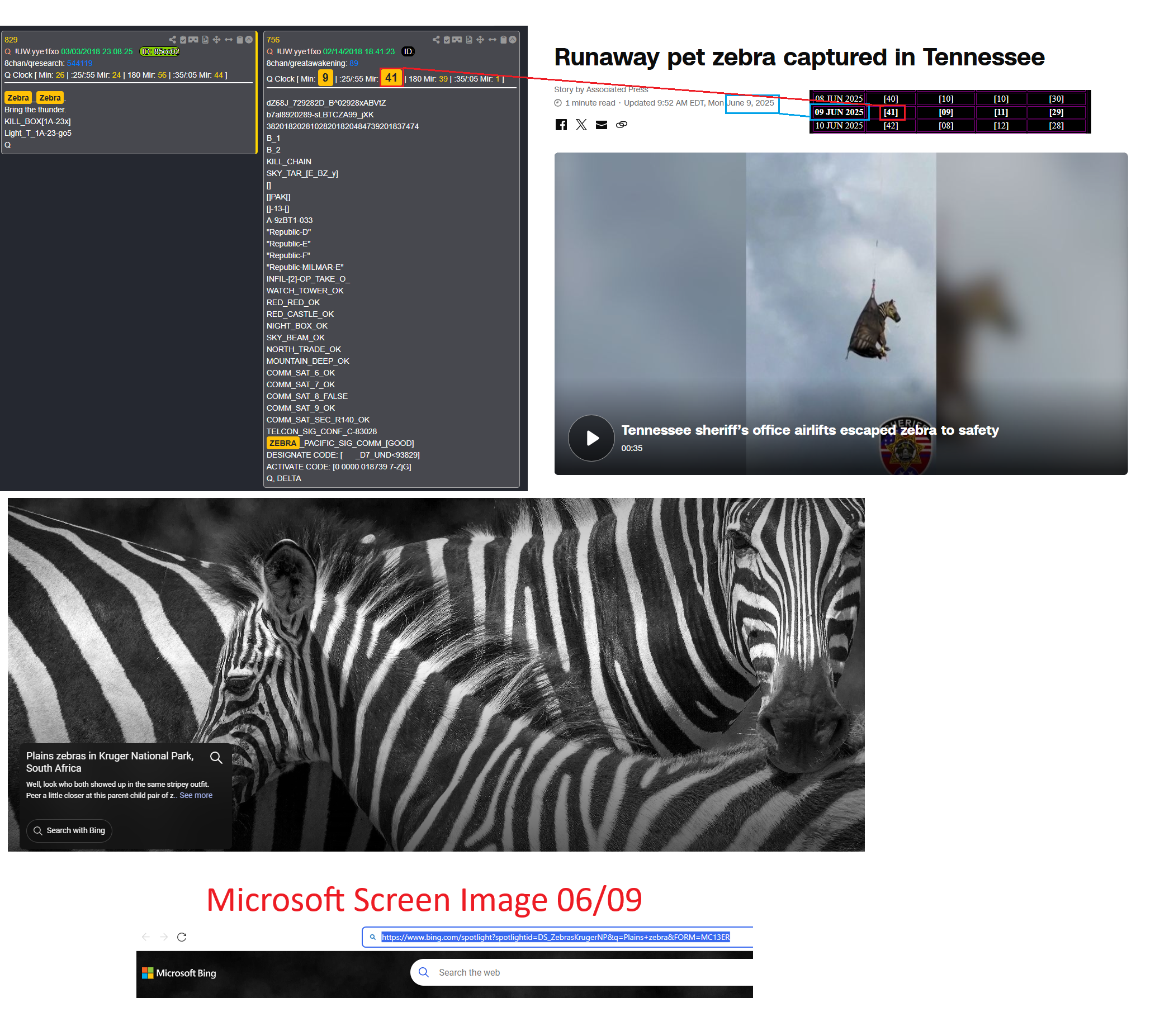The image size is (1174, 1036).
Task: Click the clock icon beside 1 minute read
Action: [x=558, y=103]
